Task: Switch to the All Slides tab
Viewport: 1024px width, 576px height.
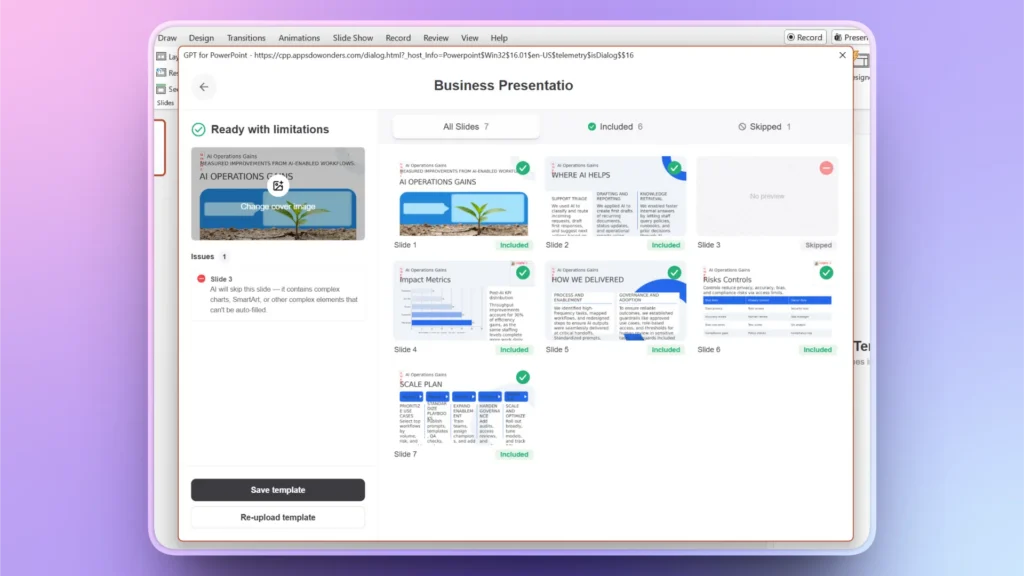Action: click(466, 127)
